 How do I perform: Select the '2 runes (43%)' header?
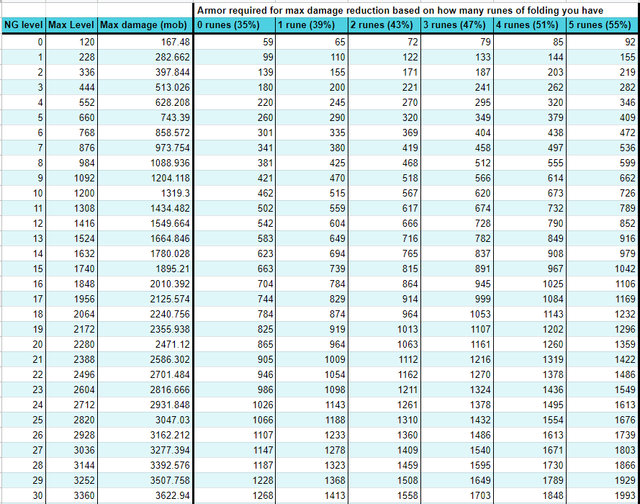point(384,25)
